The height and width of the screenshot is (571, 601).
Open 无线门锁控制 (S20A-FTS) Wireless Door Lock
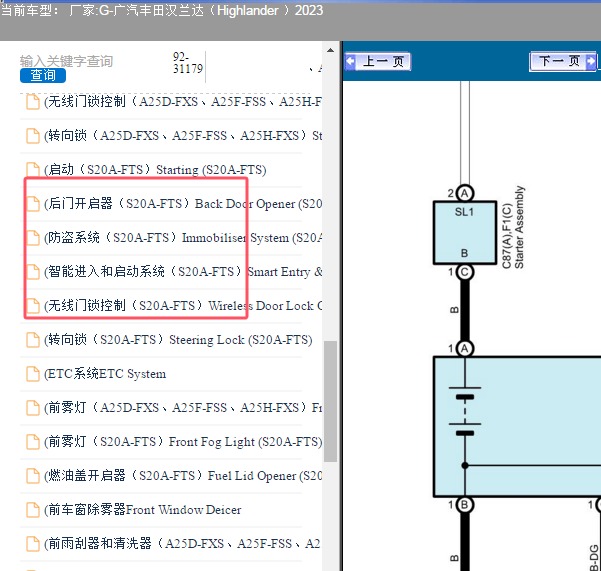pyautogui.click(x=182, y=306)
